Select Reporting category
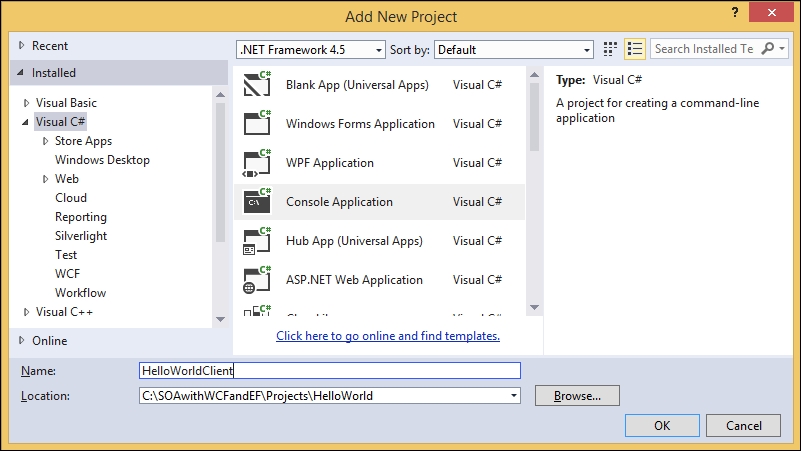Screen dimensions: 801x451 tap(81, 217)
